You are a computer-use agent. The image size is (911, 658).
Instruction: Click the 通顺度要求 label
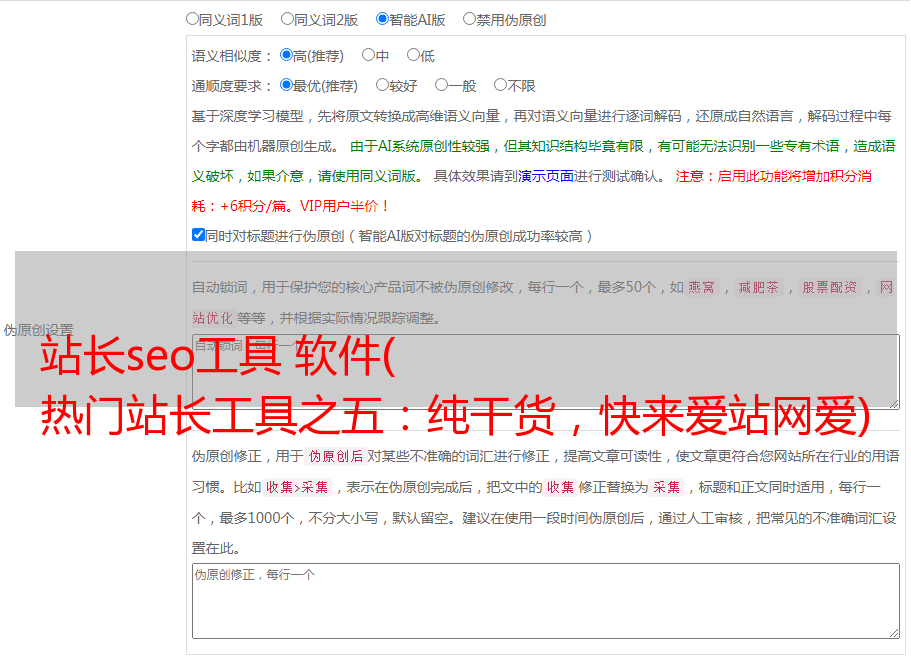[231, 87]
